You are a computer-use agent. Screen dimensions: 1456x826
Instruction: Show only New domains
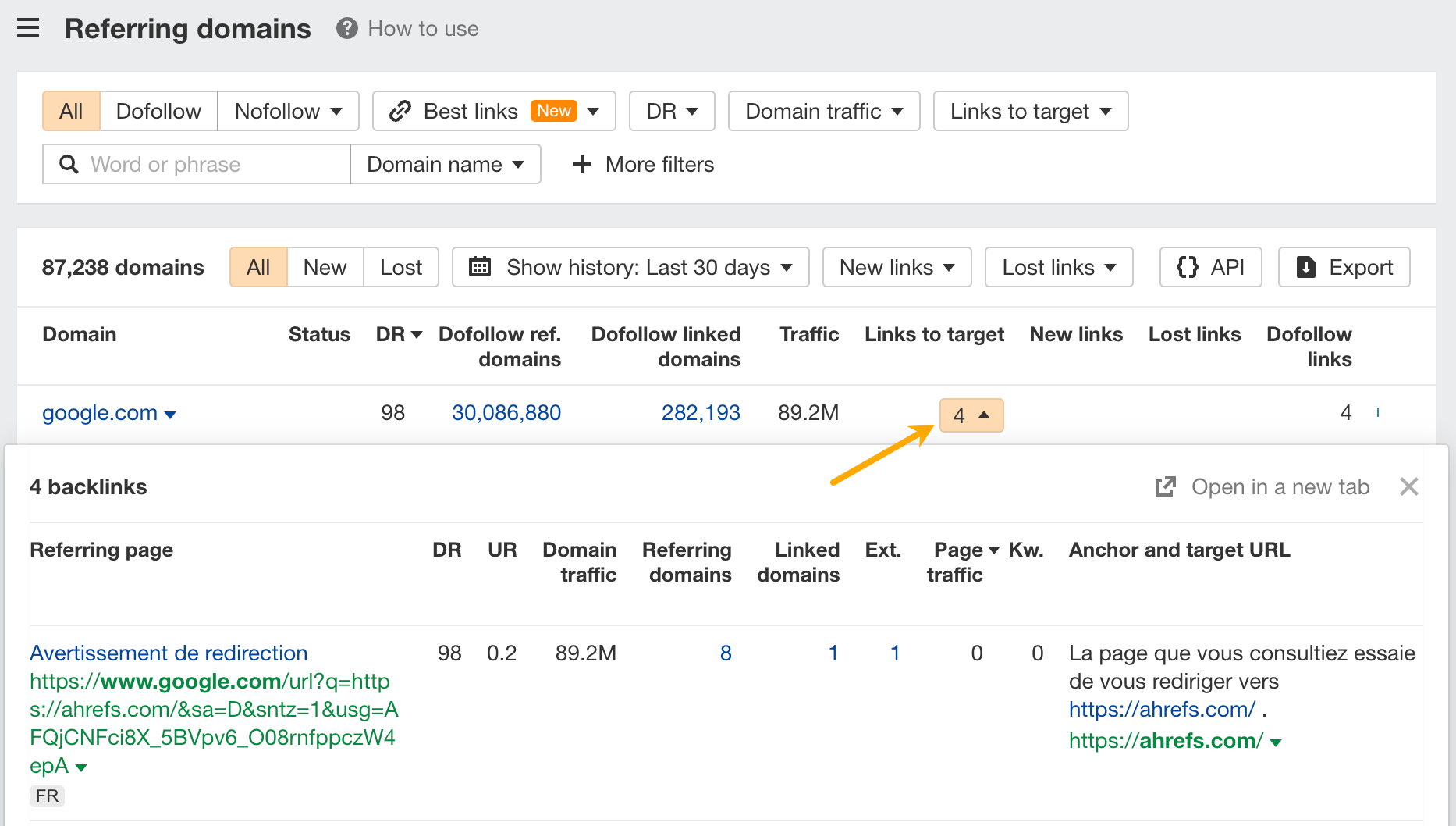pyautogui.click(x=325, y=267)
